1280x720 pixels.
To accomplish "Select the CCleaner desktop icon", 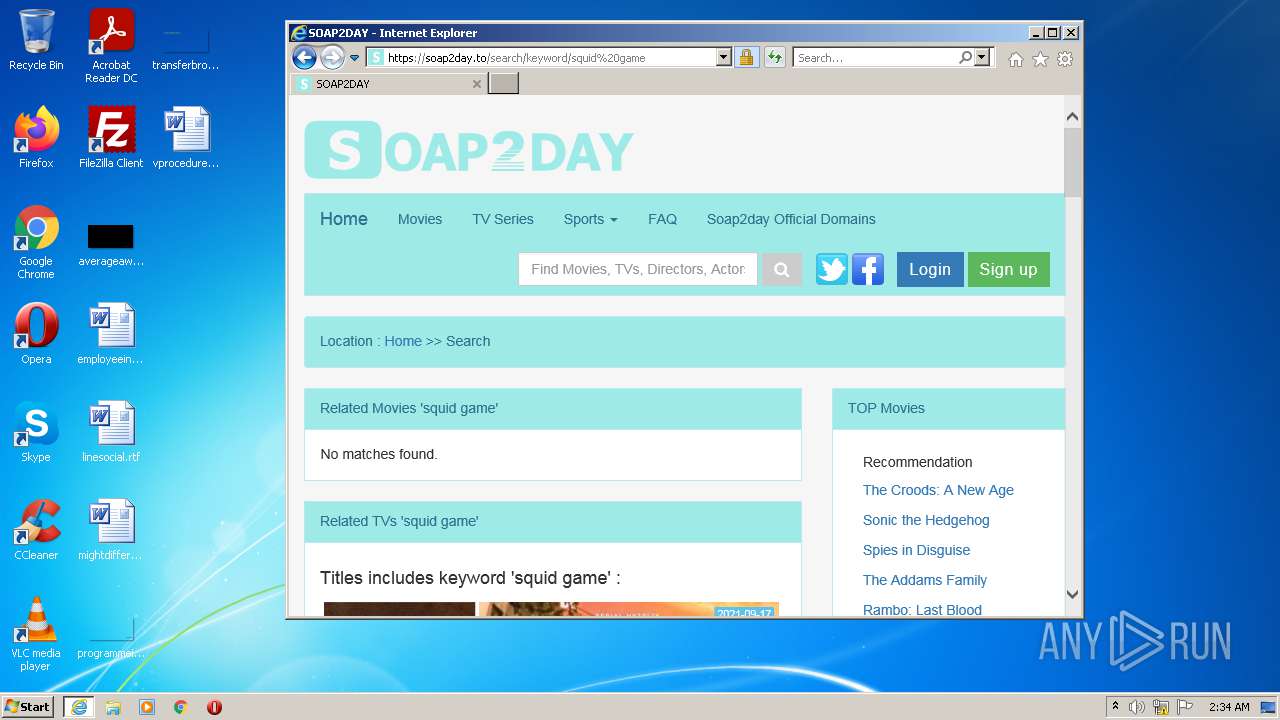I will coord(36,529).
